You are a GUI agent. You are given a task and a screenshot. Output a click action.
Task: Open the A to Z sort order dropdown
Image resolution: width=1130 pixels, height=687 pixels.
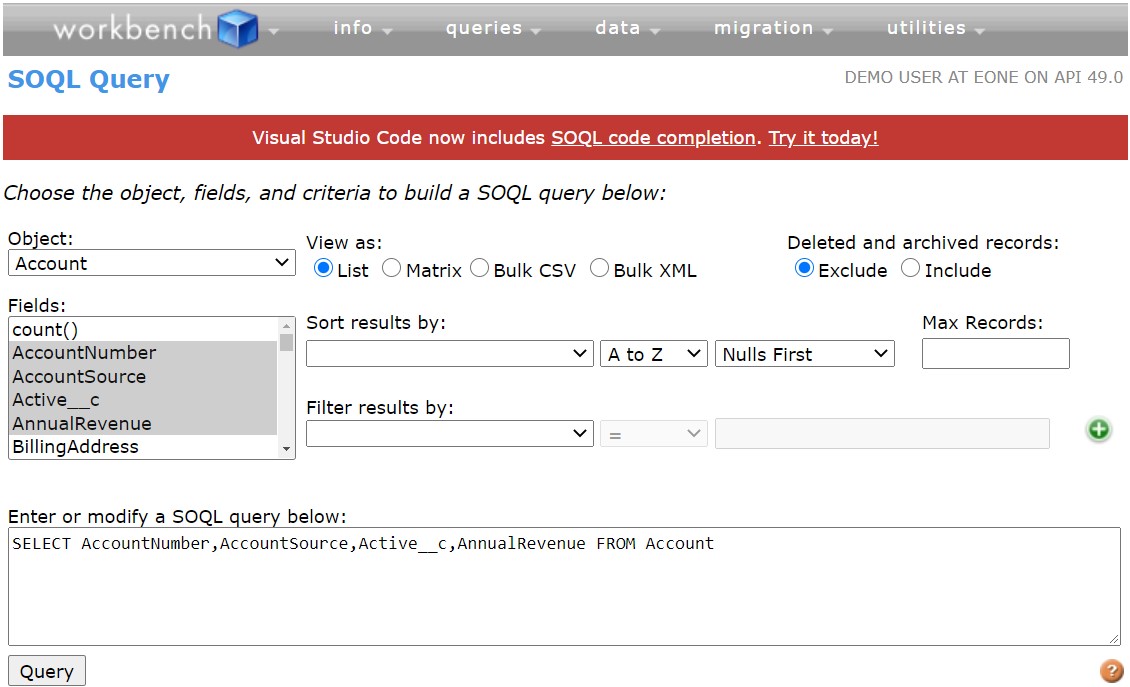coord(654,354)
